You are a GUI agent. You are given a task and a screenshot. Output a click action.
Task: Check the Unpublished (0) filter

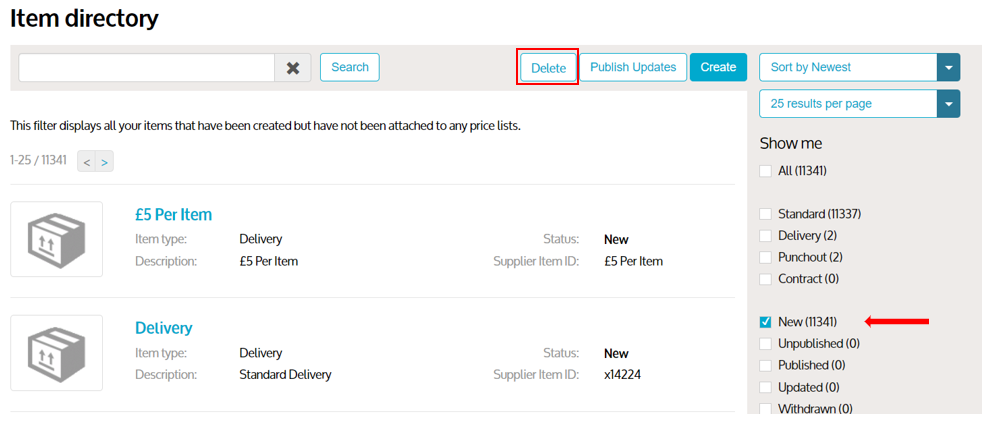tap(766, 344)
